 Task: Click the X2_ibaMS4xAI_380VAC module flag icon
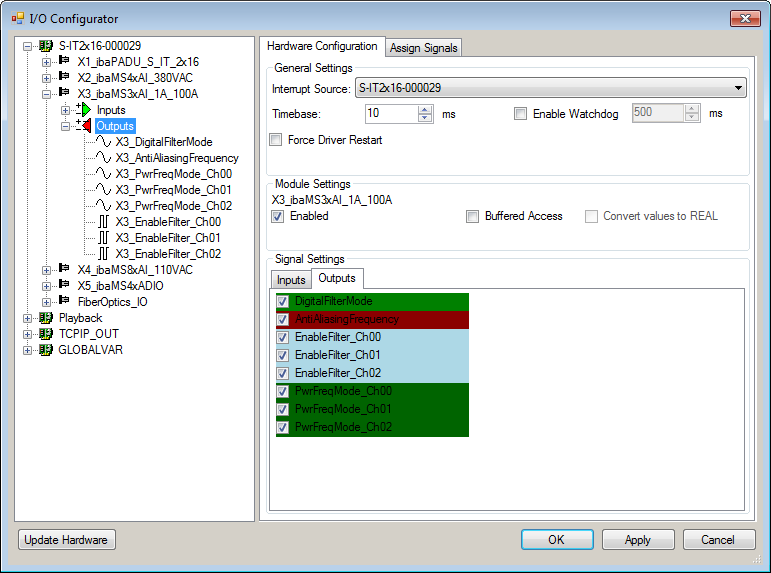pyautogui.click(x=64, y=76)
